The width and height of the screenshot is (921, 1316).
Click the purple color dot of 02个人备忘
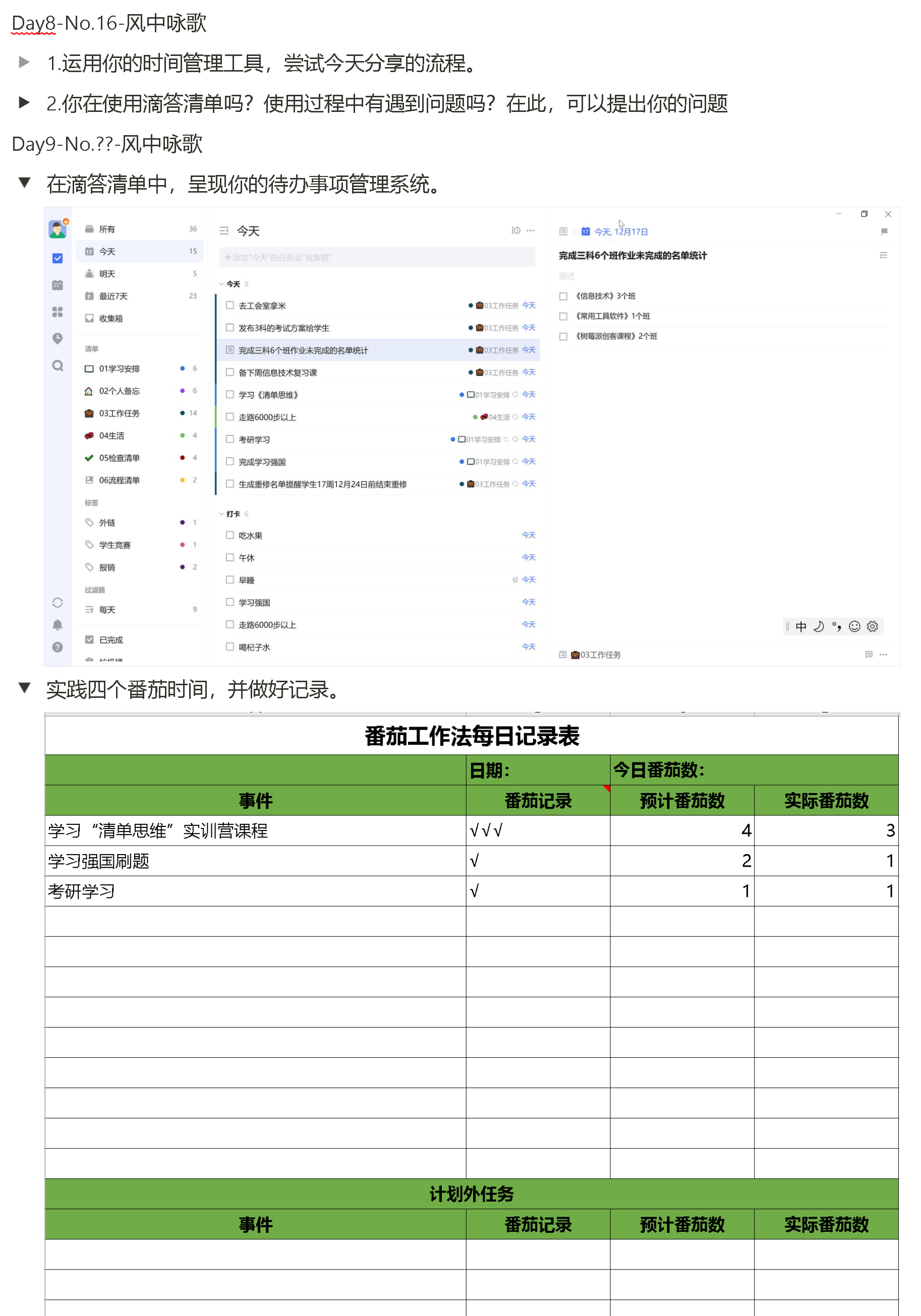[x=183, y=391]
